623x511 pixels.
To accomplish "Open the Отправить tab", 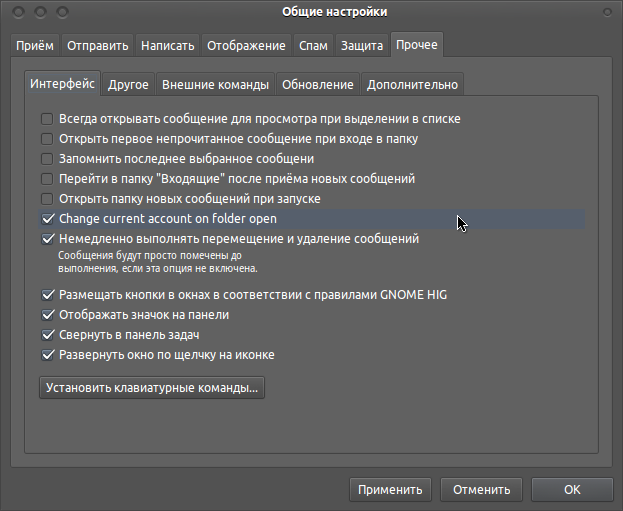I will click(97, 46).
